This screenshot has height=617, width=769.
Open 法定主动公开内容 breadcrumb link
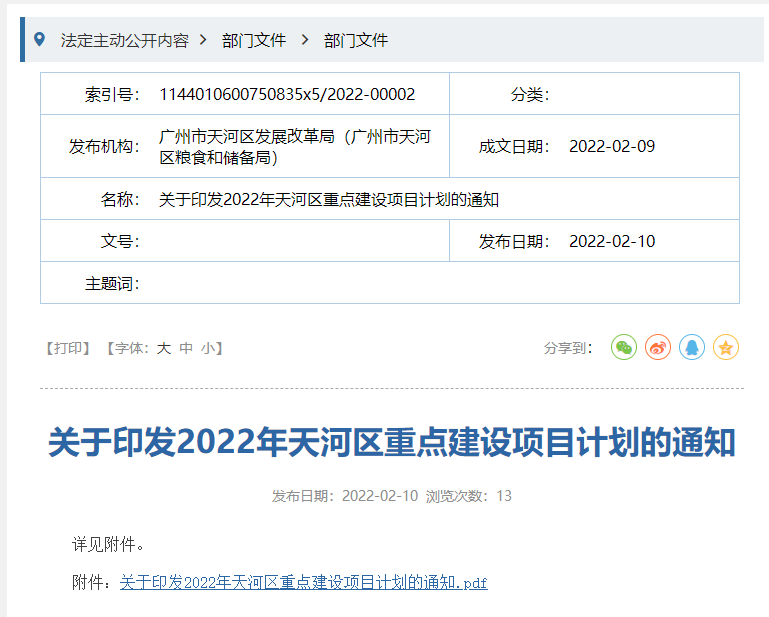coord(125,40)
